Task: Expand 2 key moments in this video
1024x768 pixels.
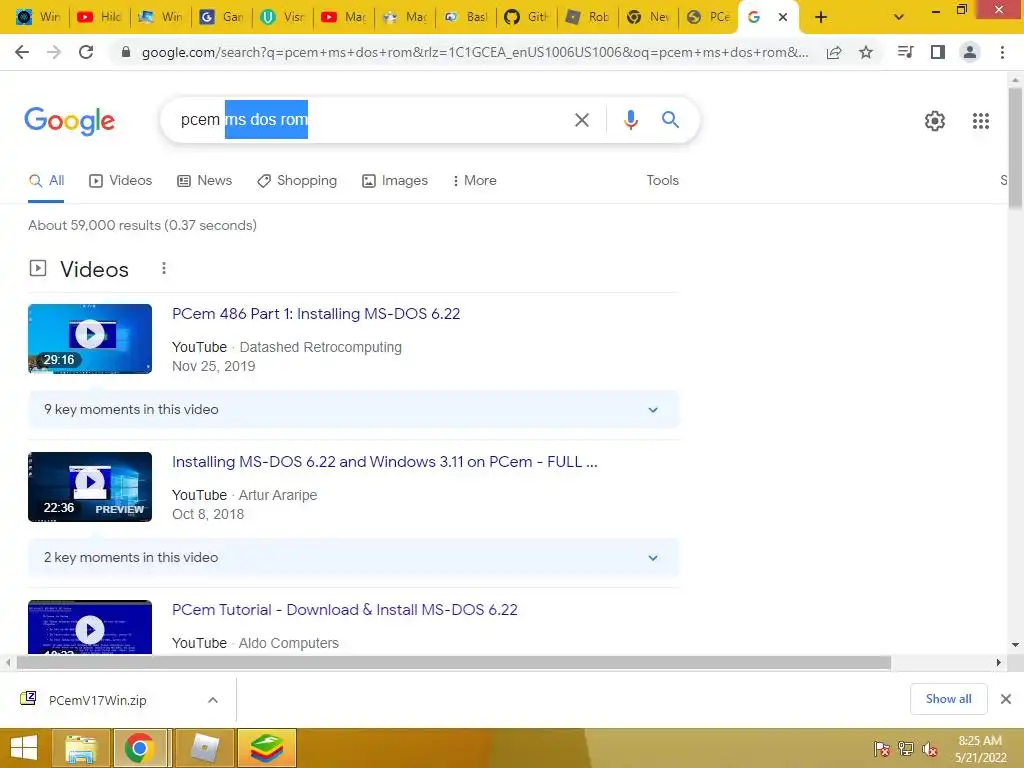Action: pyautogui.click(x=353, y=558)
